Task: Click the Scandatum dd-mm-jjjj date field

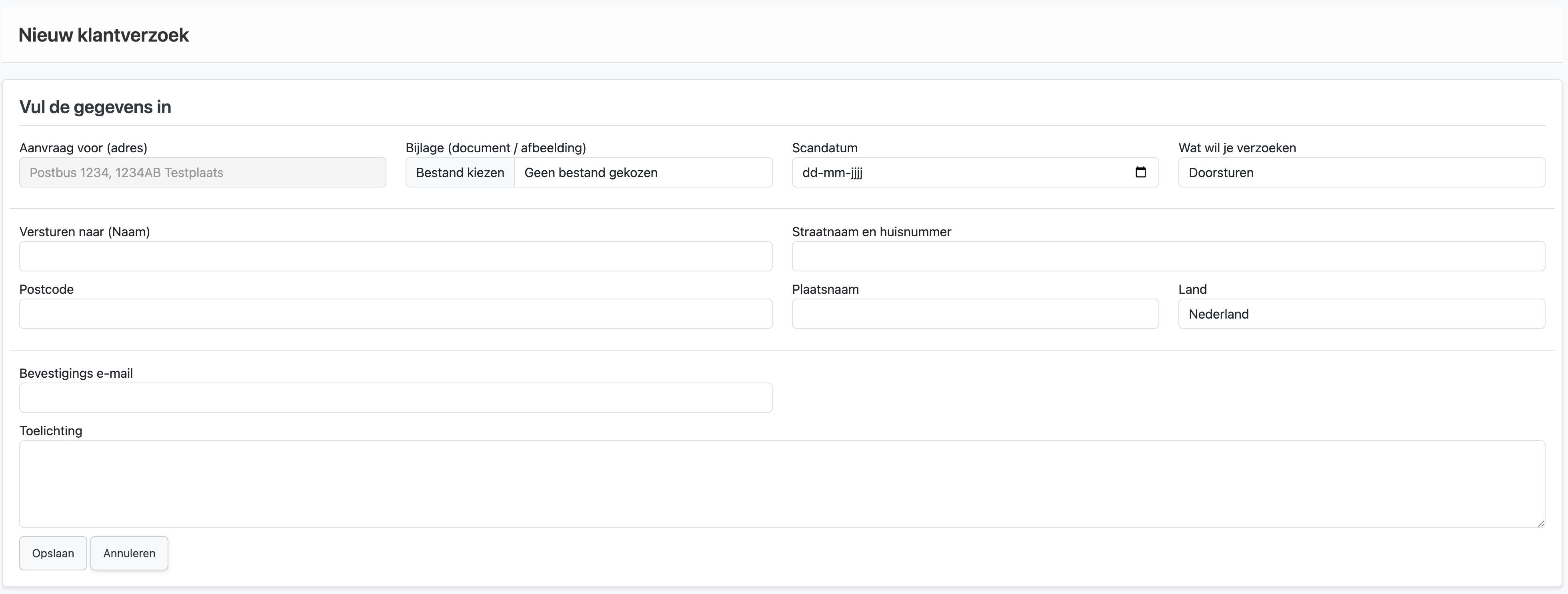Action: [x=975, y=173]
